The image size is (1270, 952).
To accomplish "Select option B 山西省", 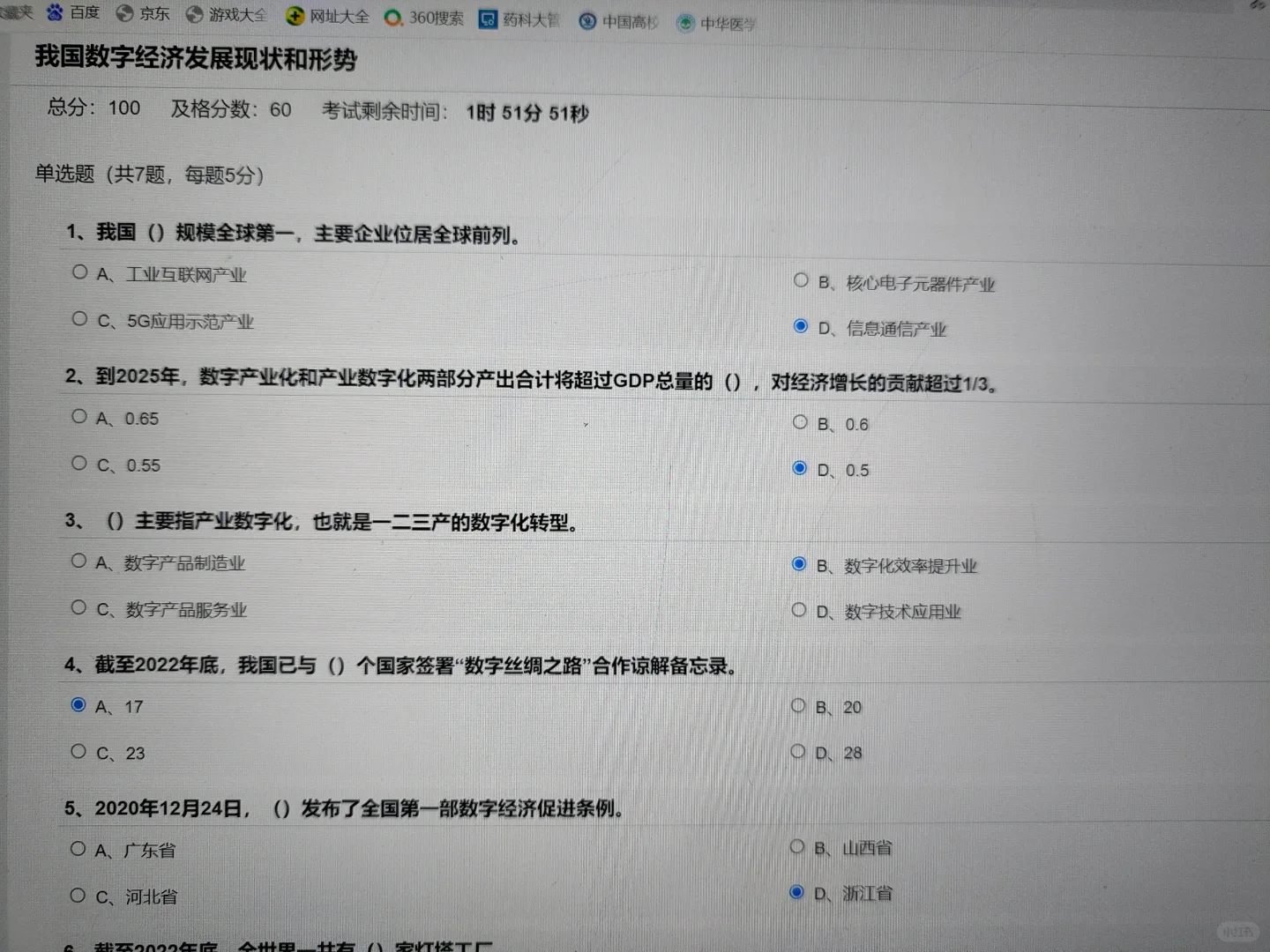I will coord(797,846).
